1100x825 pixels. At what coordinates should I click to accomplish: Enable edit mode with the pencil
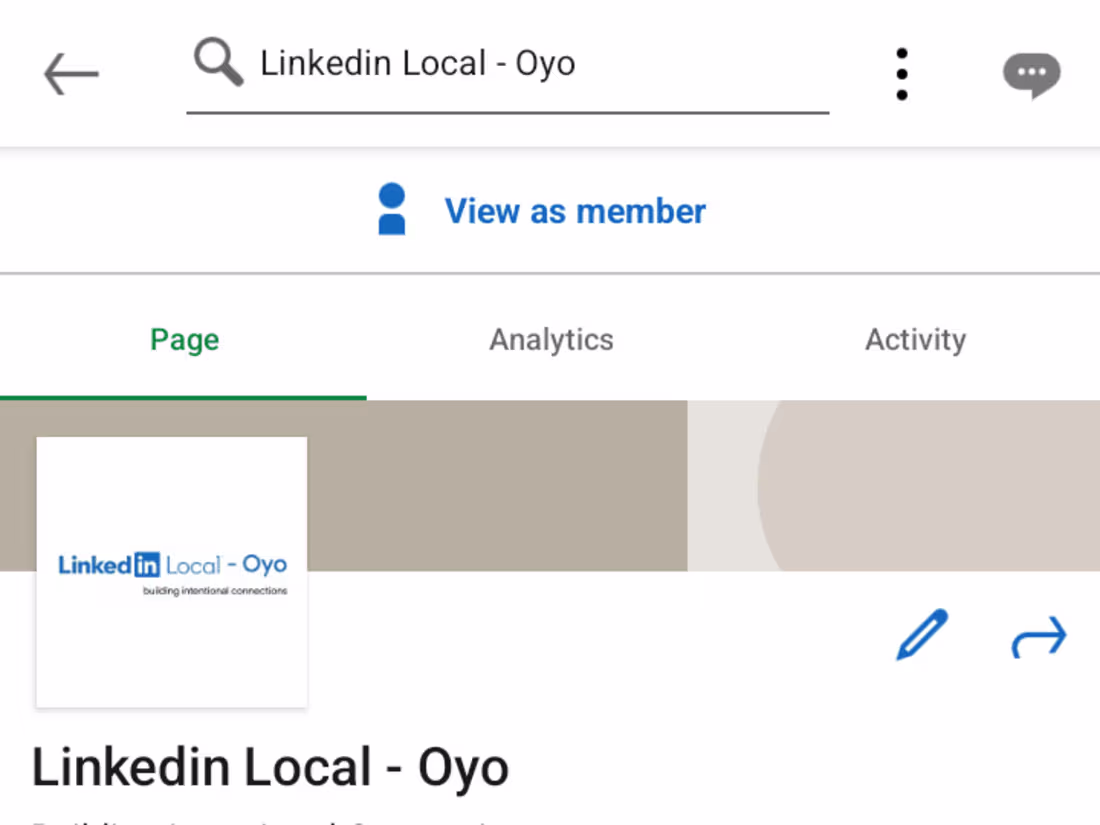tap(921, 636)
